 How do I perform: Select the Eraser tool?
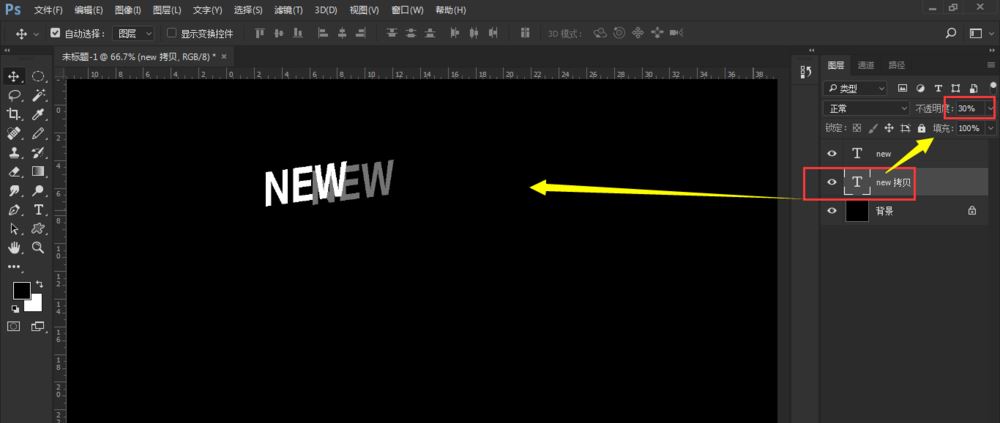tap(13, 172)
